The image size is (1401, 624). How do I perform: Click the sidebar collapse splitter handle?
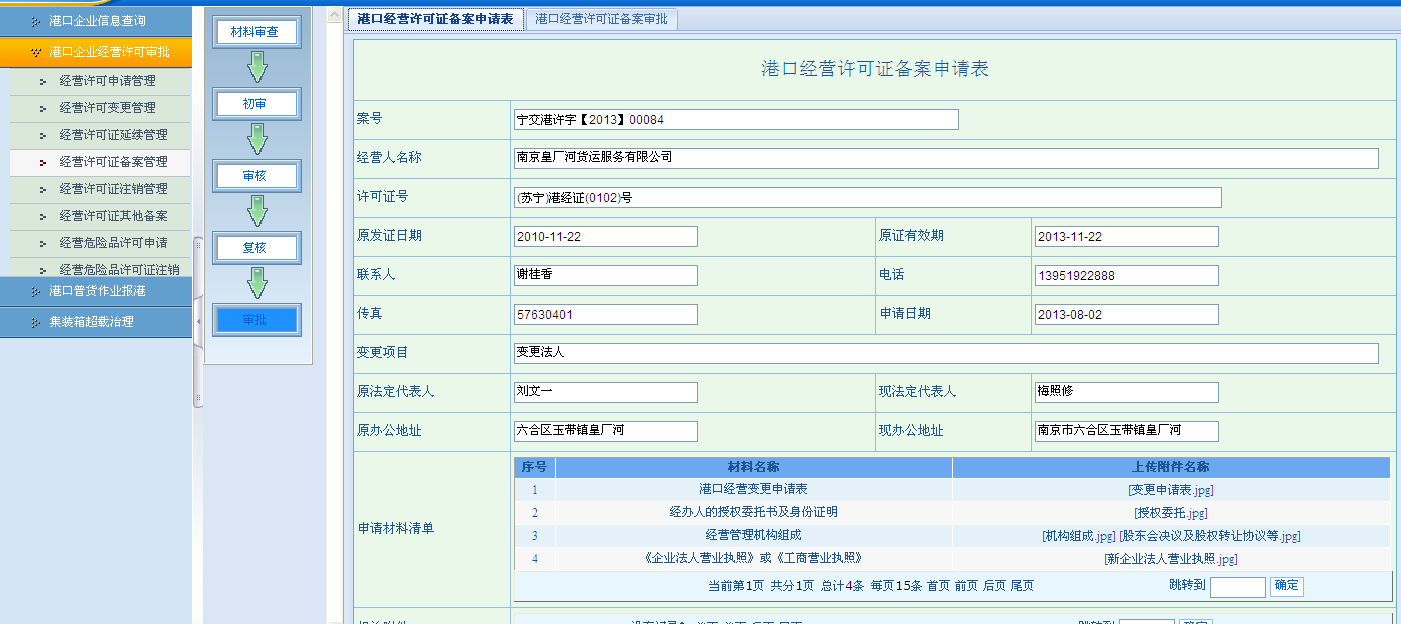[x=197, y=320]
